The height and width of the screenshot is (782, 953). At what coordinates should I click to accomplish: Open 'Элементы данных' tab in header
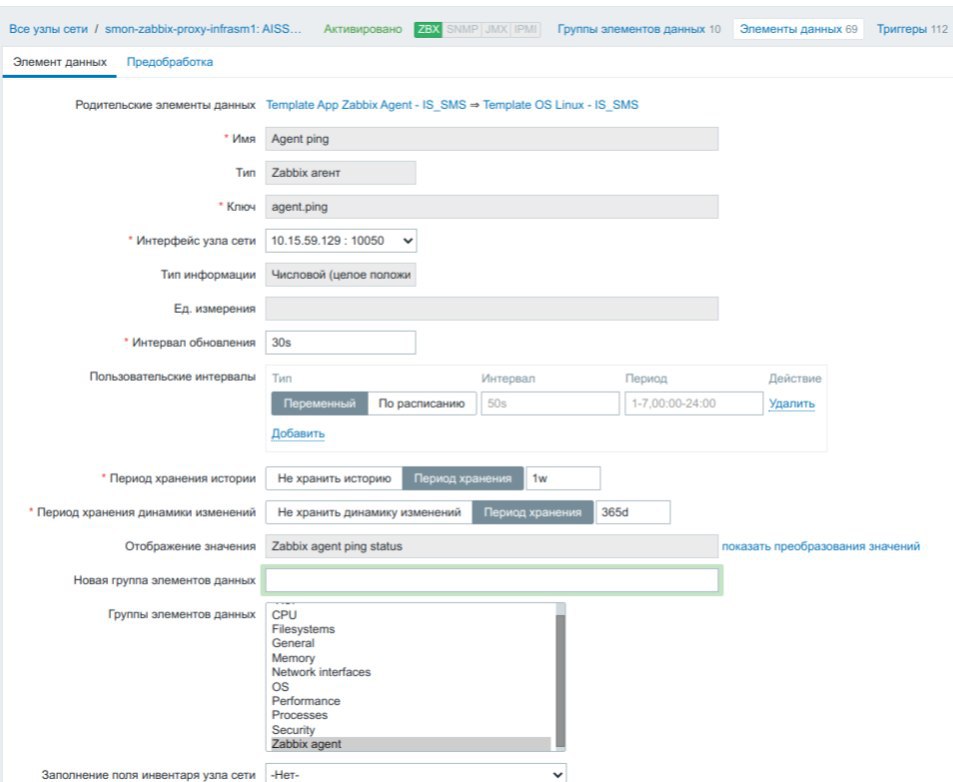pyautogui.click(x=798, y=29)
